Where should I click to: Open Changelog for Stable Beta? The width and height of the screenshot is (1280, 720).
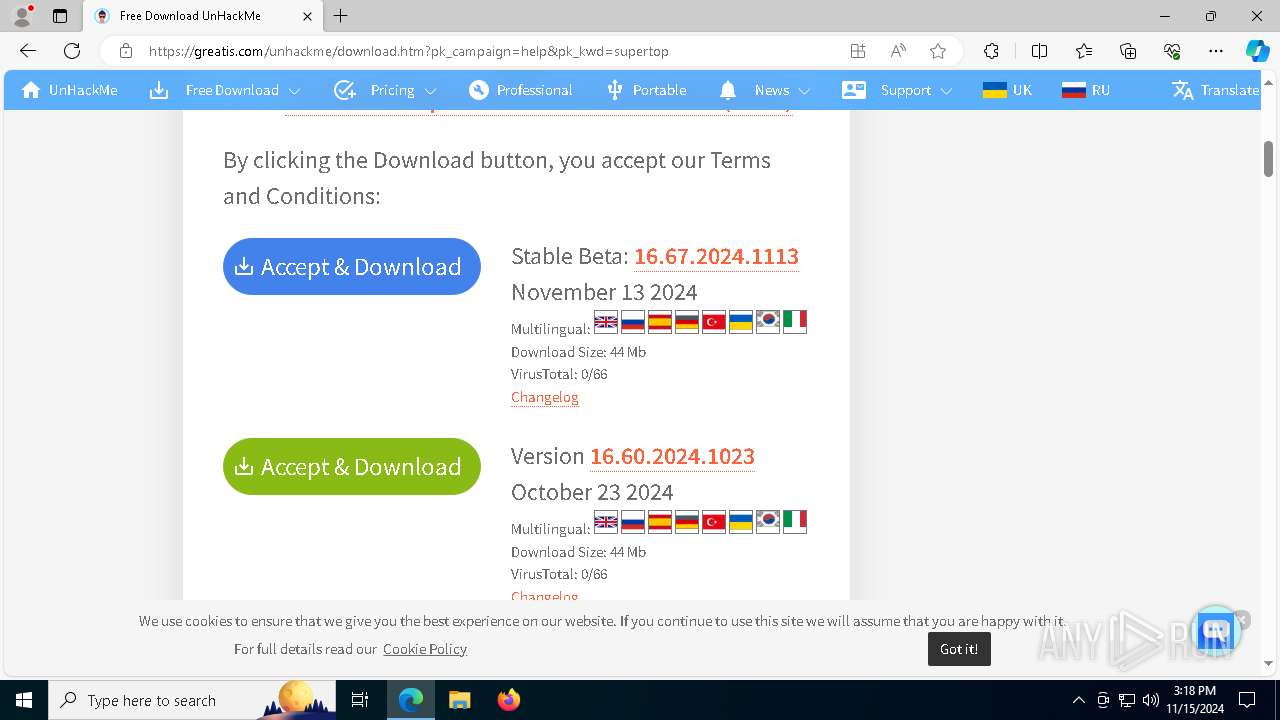[x=545, y=397]
